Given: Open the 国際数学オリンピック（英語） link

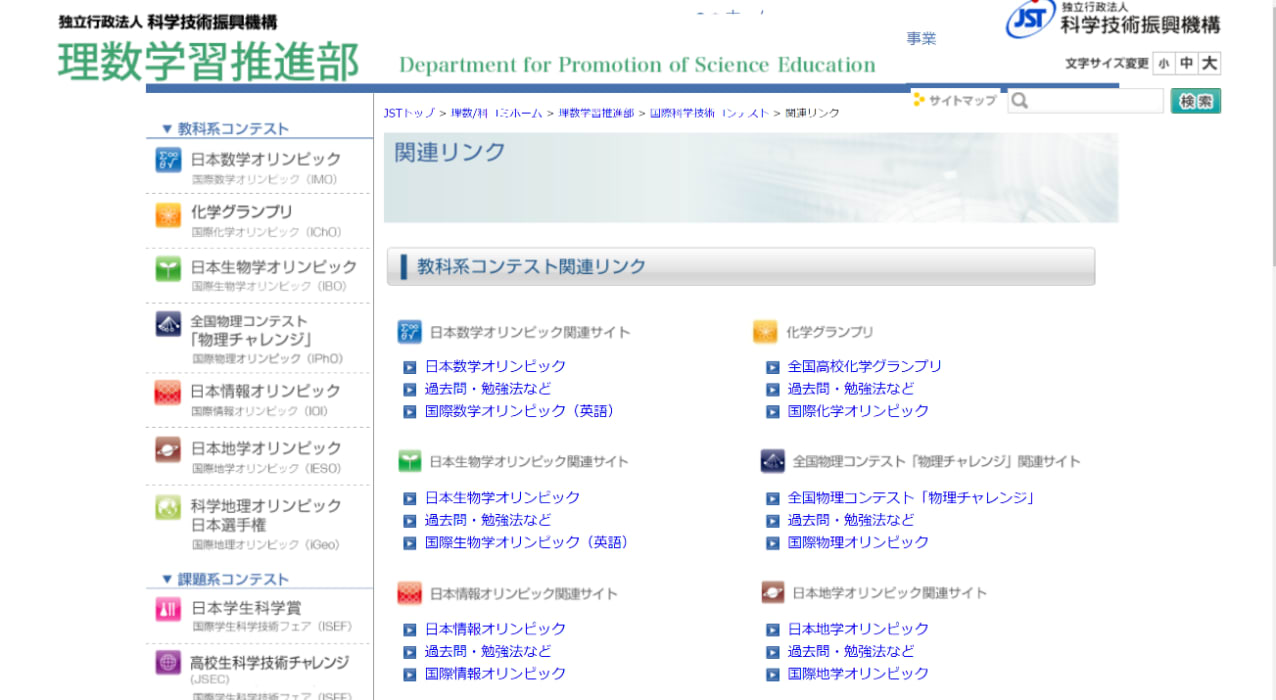Looking at the screenshot, I should tap(522, 411).
